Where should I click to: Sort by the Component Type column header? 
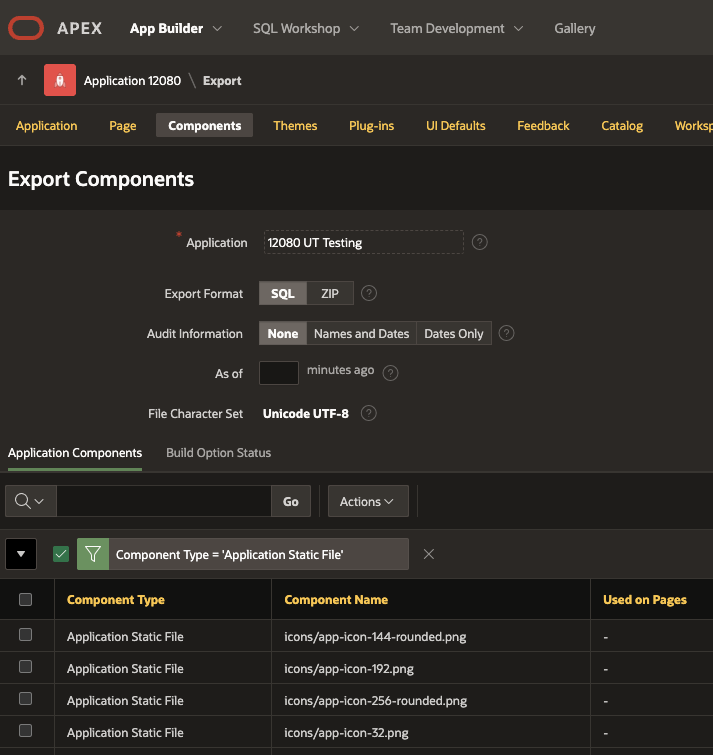116,599
